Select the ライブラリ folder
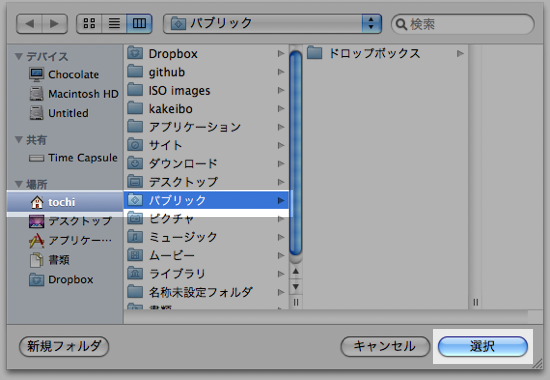 tap(206, 273)
